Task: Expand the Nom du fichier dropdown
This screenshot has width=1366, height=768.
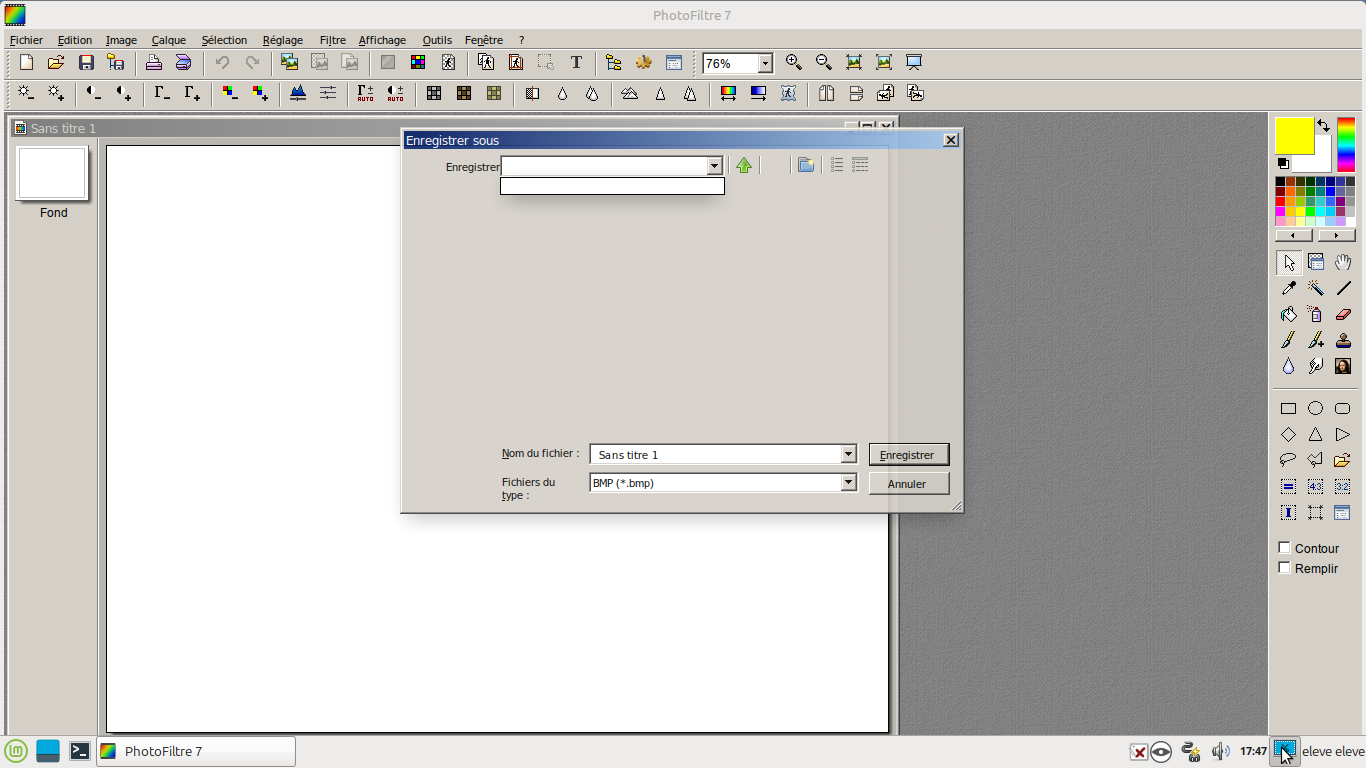Action: 848,454
